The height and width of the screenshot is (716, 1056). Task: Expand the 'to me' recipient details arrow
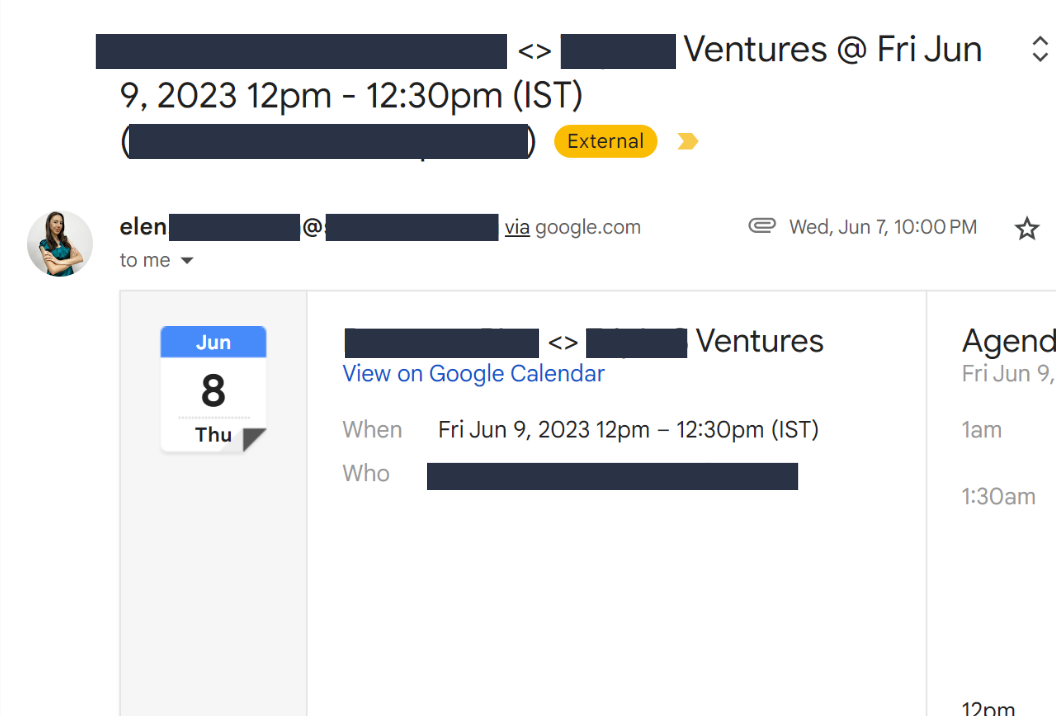(x=186, y=261)
